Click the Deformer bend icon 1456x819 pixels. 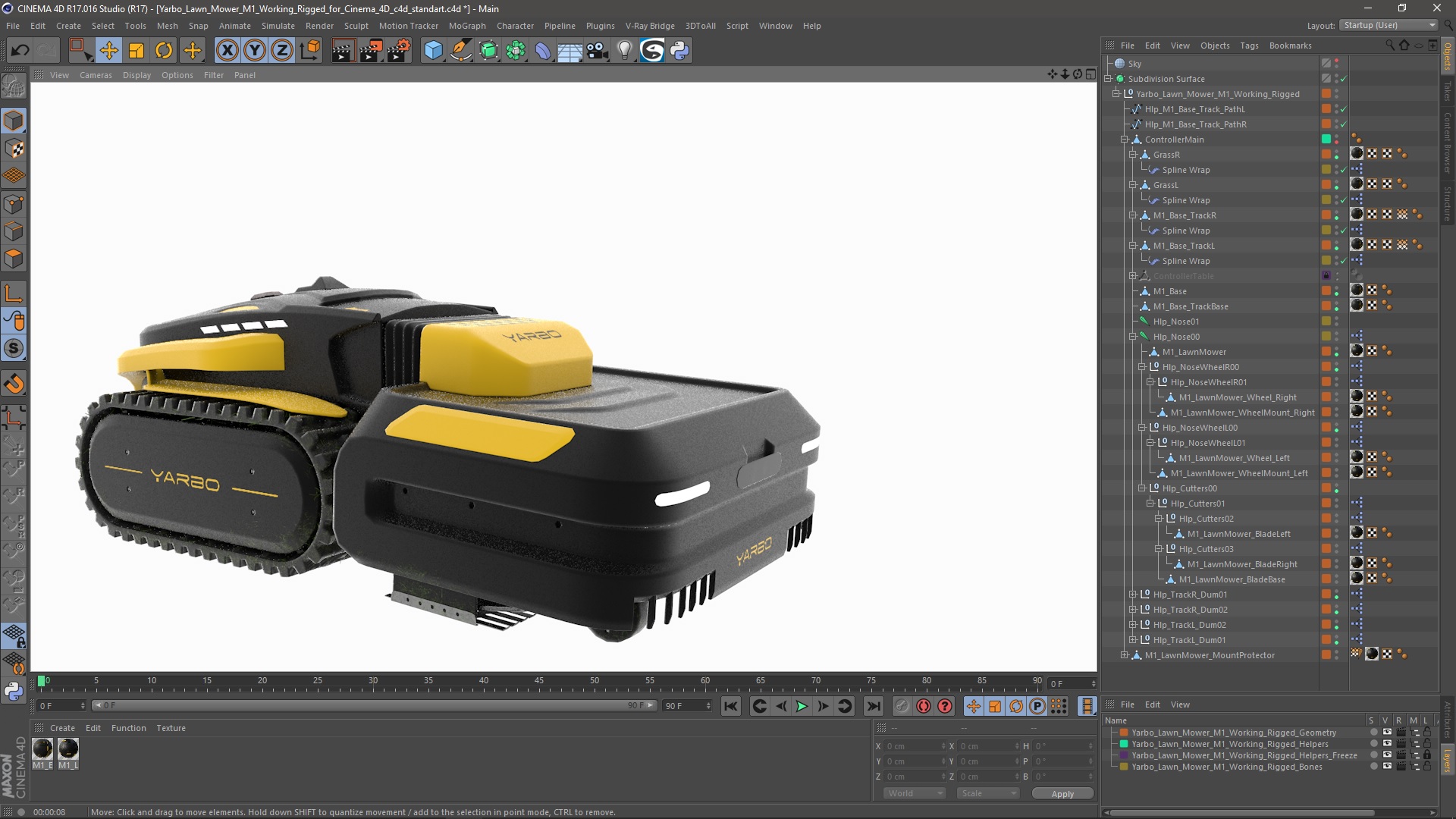[543, 51]
